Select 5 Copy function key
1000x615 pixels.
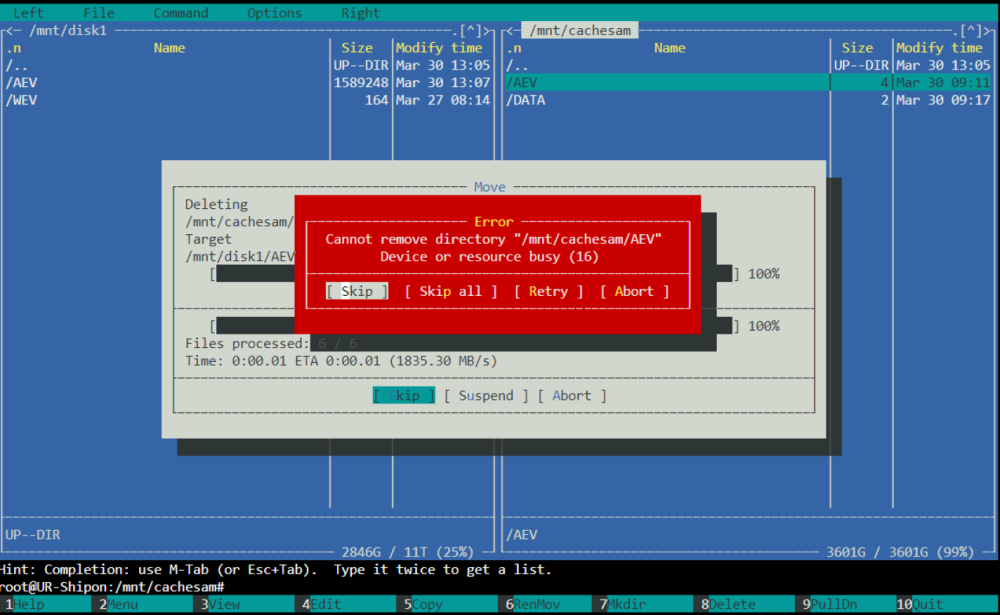click(x=447, y=604)
